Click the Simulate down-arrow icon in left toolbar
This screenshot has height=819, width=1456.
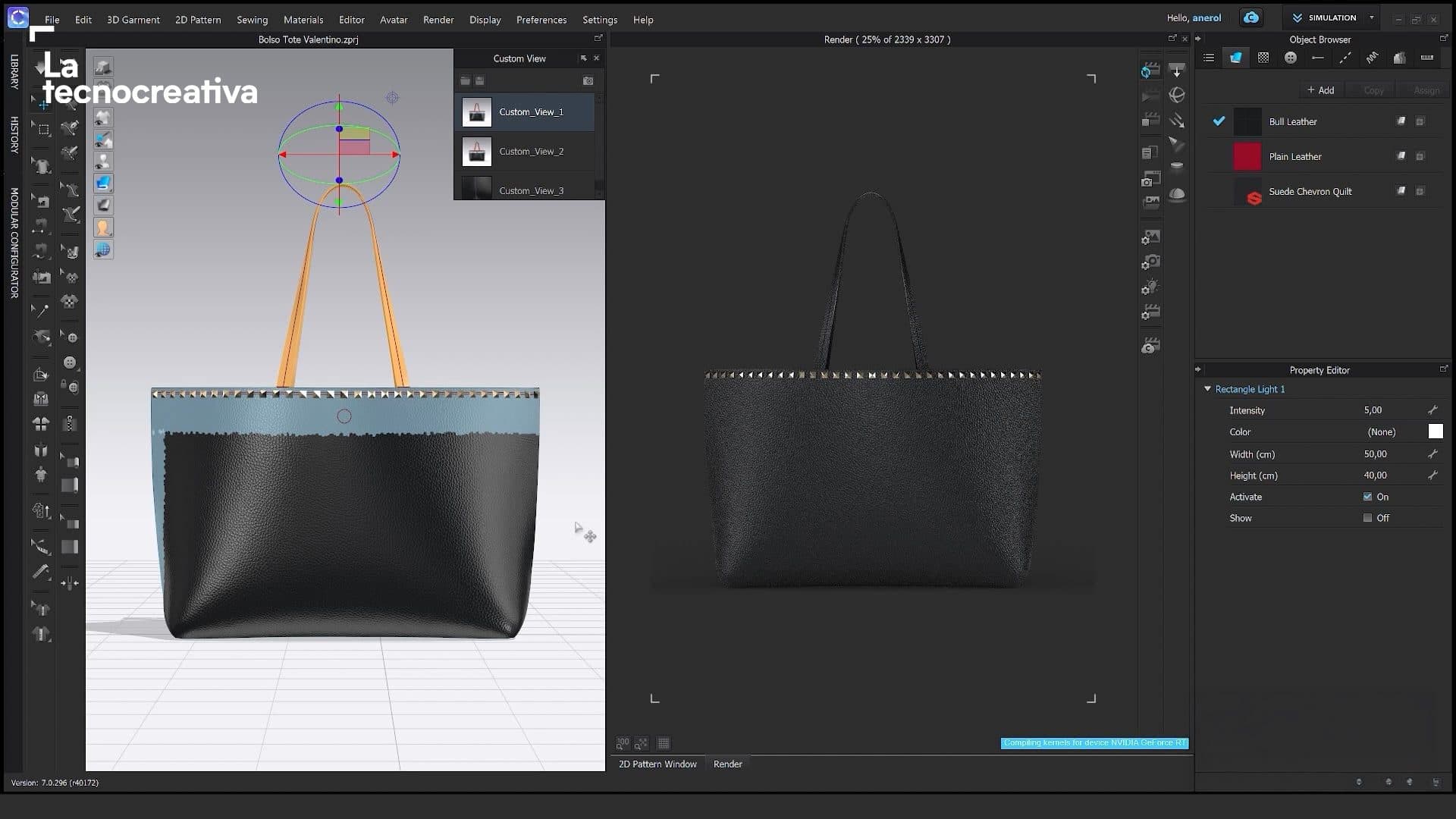pyautogui.click(x=41, y=68)
